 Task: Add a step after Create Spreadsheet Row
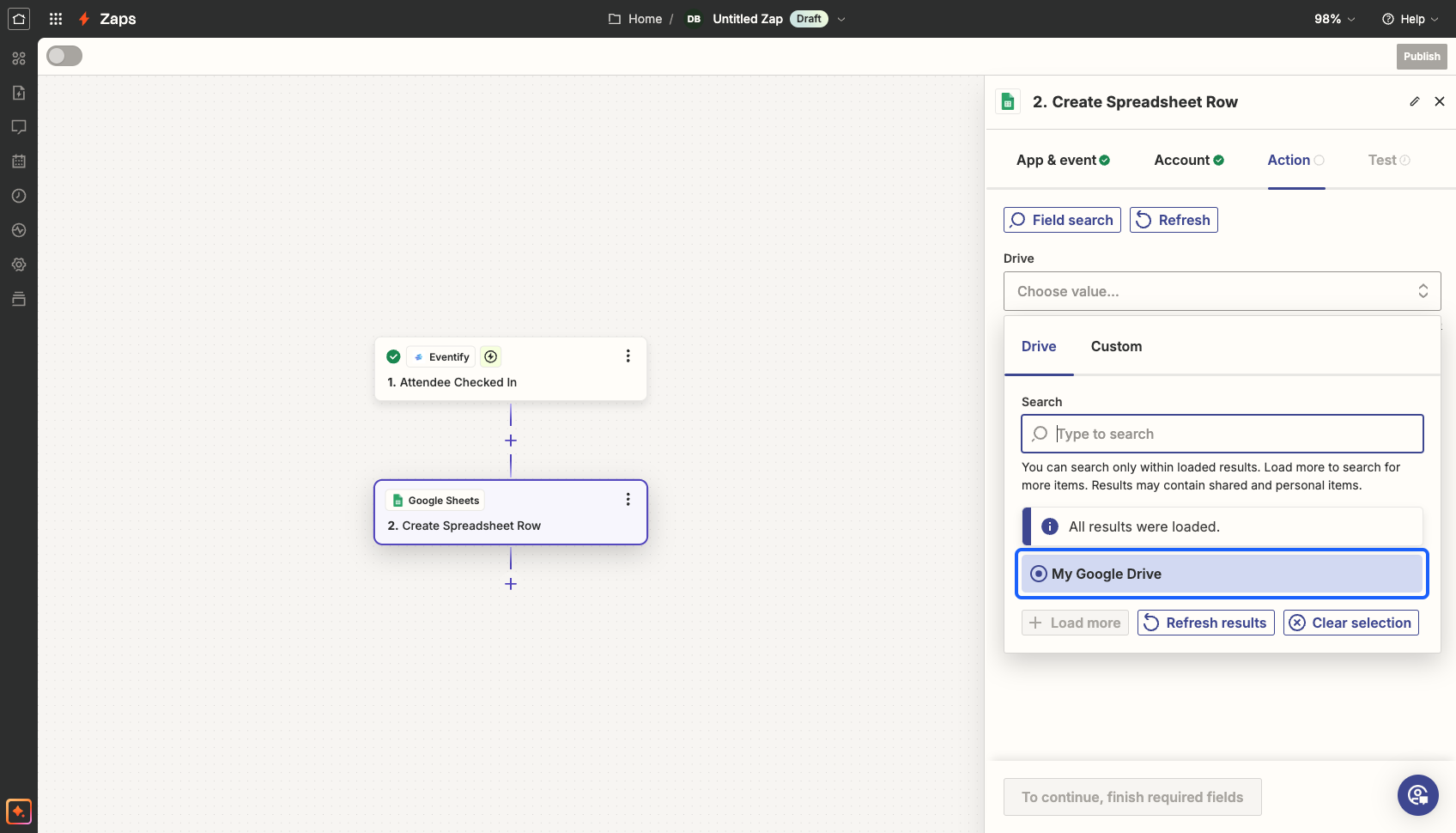click(x=511, y=584)
